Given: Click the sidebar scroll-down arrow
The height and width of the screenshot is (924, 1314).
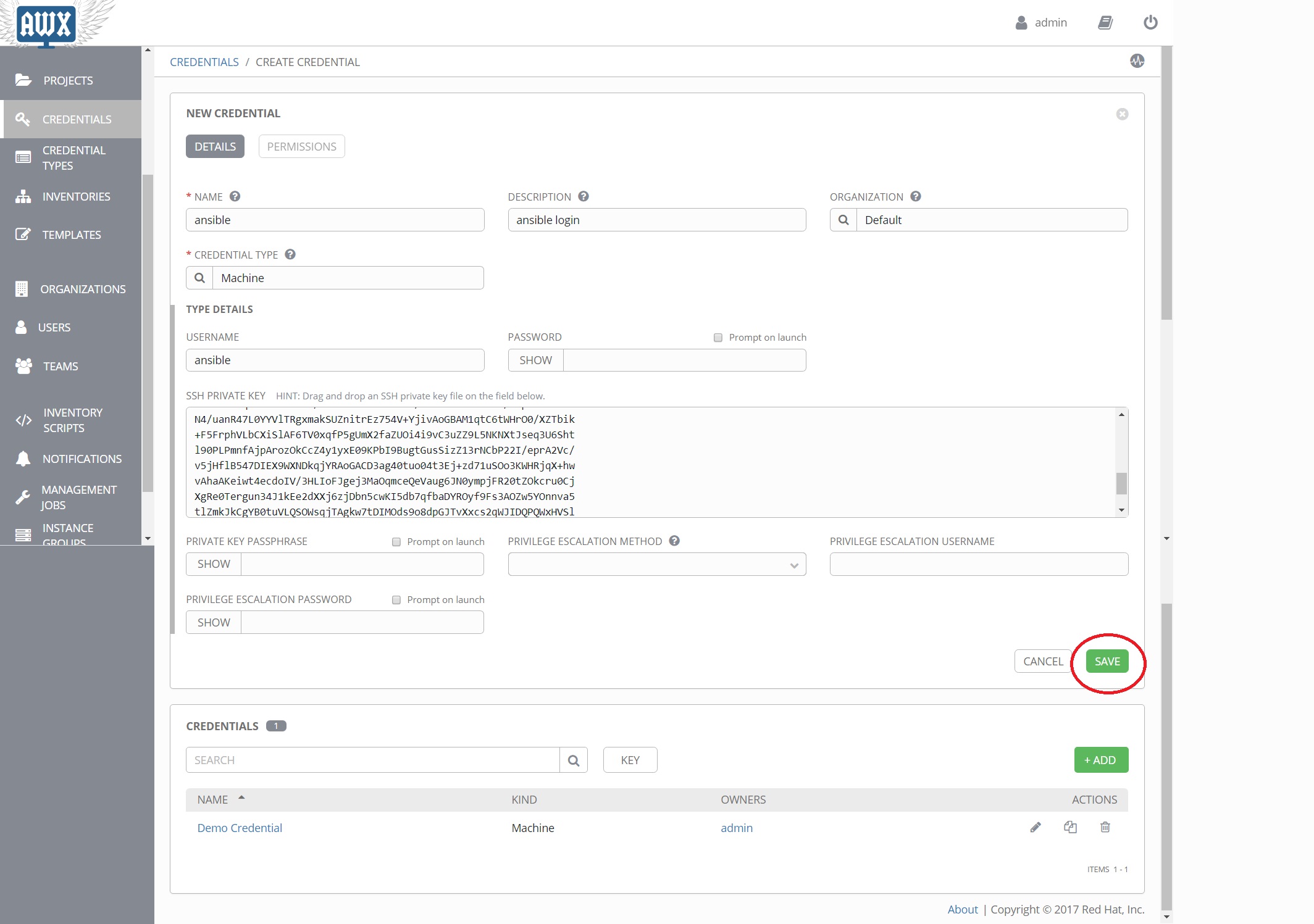Looking at the screenshot, I should 148,539.
